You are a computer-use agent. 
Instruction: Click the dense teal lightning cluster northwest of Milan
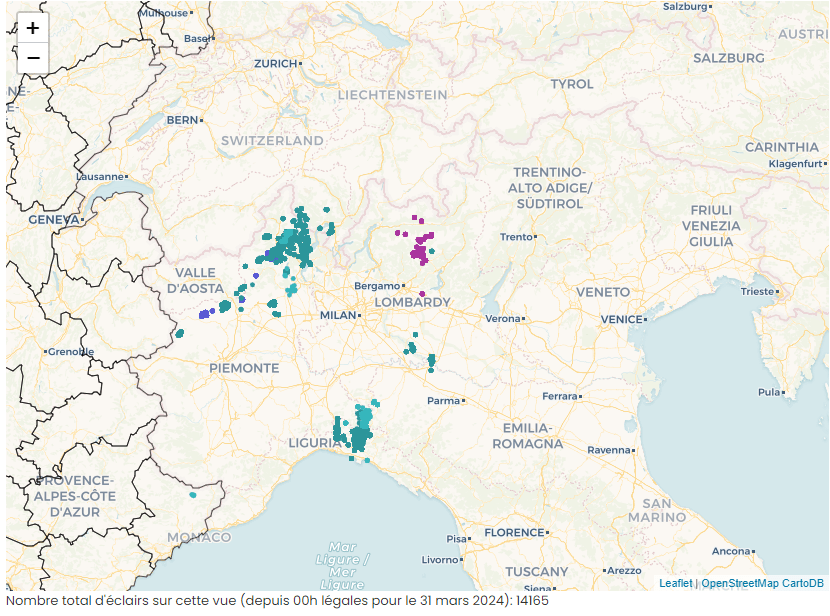291,242
